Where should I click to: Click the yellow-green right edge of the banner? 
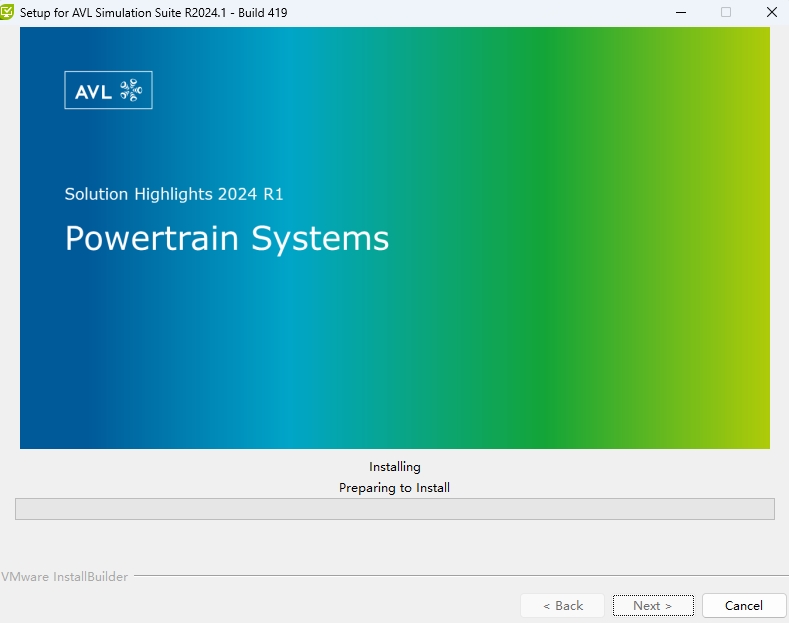[x=755, y=300]
